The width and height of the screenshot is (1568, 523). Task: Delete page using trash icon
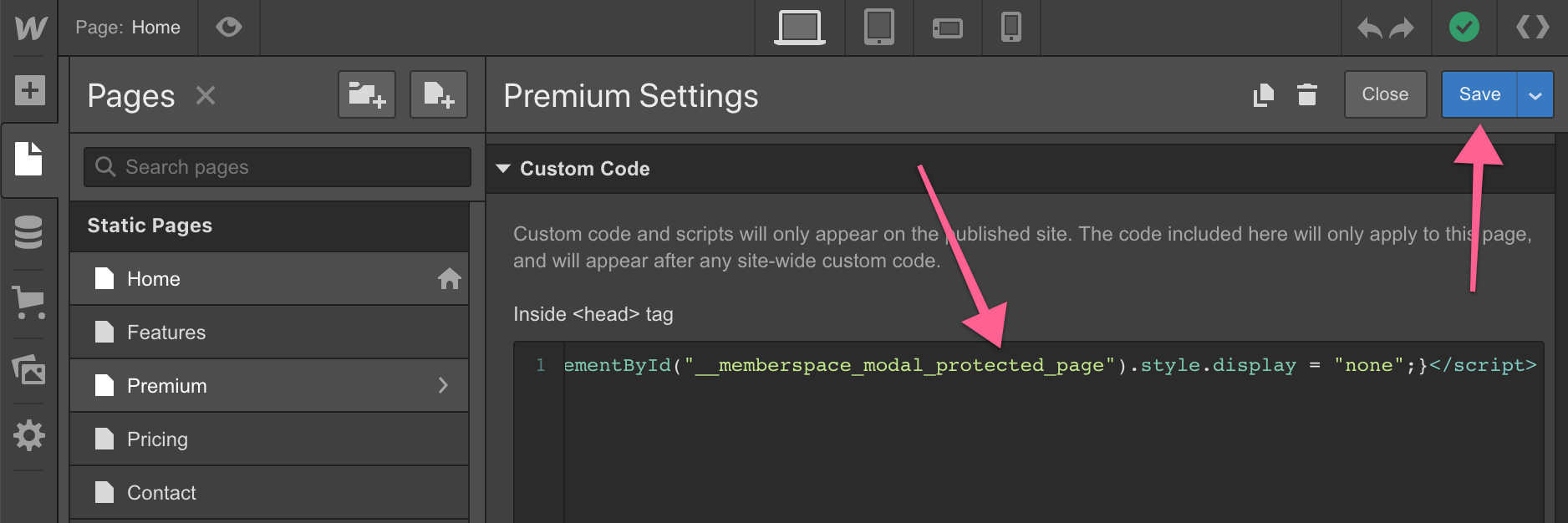point(1307,94)
